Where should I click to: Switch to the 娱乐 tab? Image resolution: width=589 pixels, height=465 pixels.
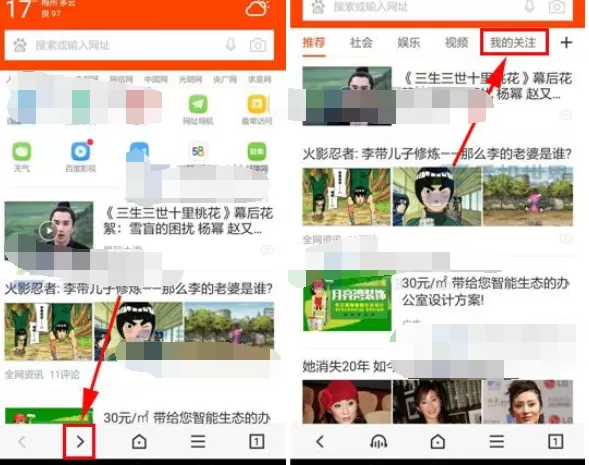(x=409, y=42)
